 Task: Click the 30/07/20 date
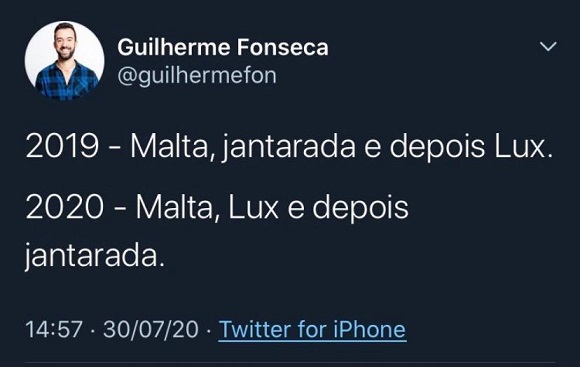coord(151,329)
